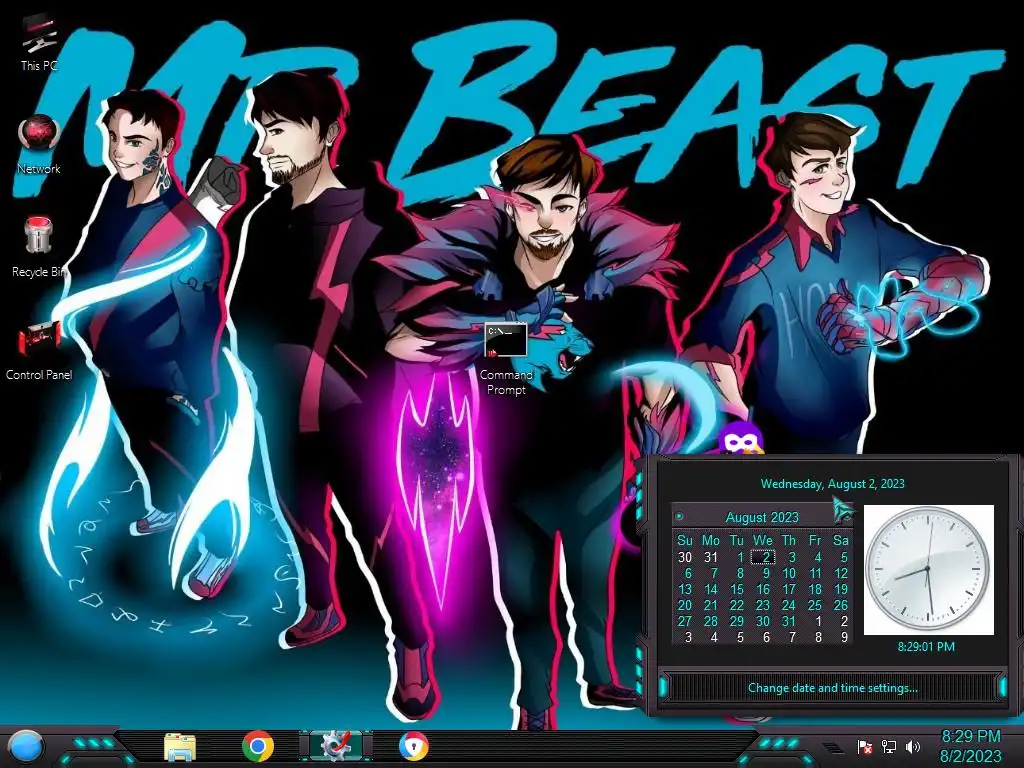
Task: Open the This PC desktop icon
Action: click(39, 42)
